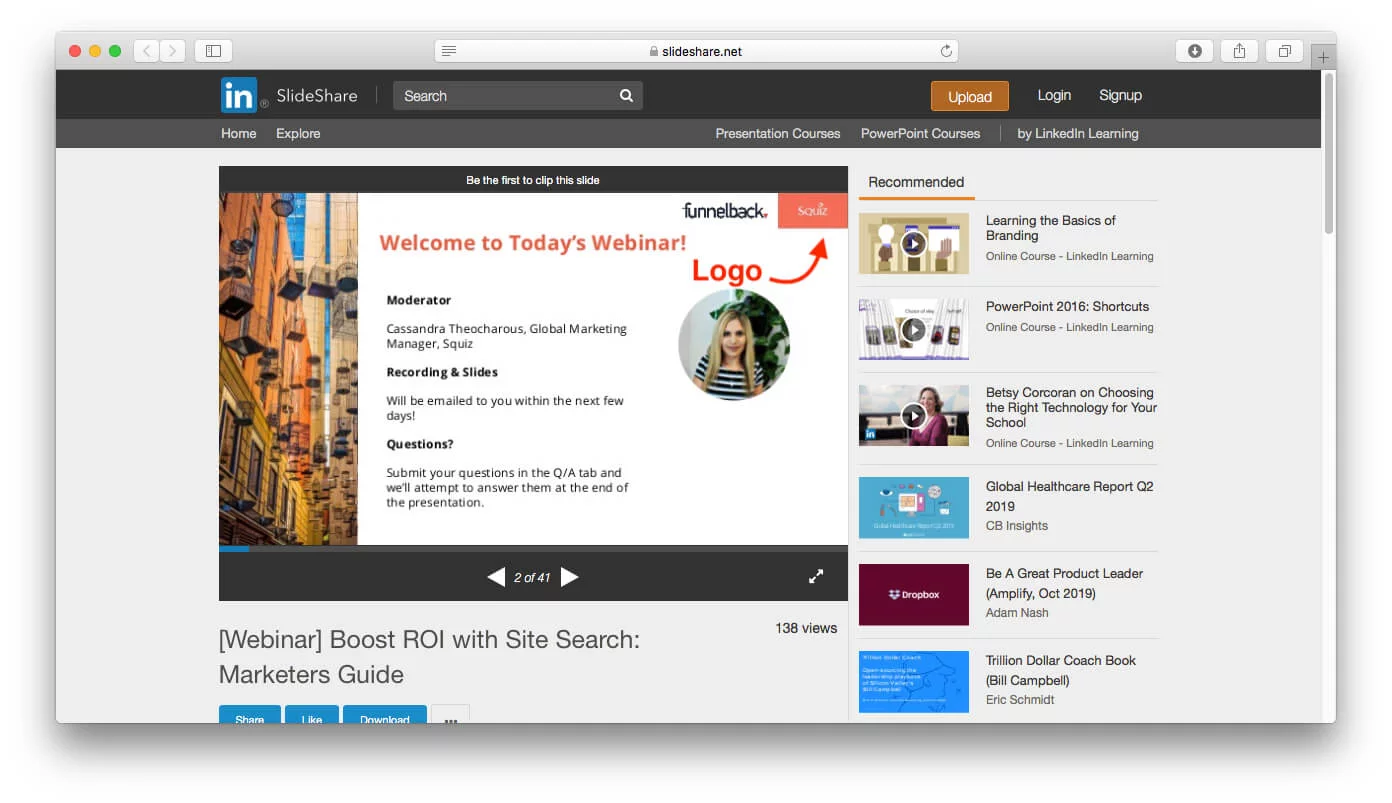Click Safari forward navigation arrow
The image size is (1392, 803).
point(173,51)
